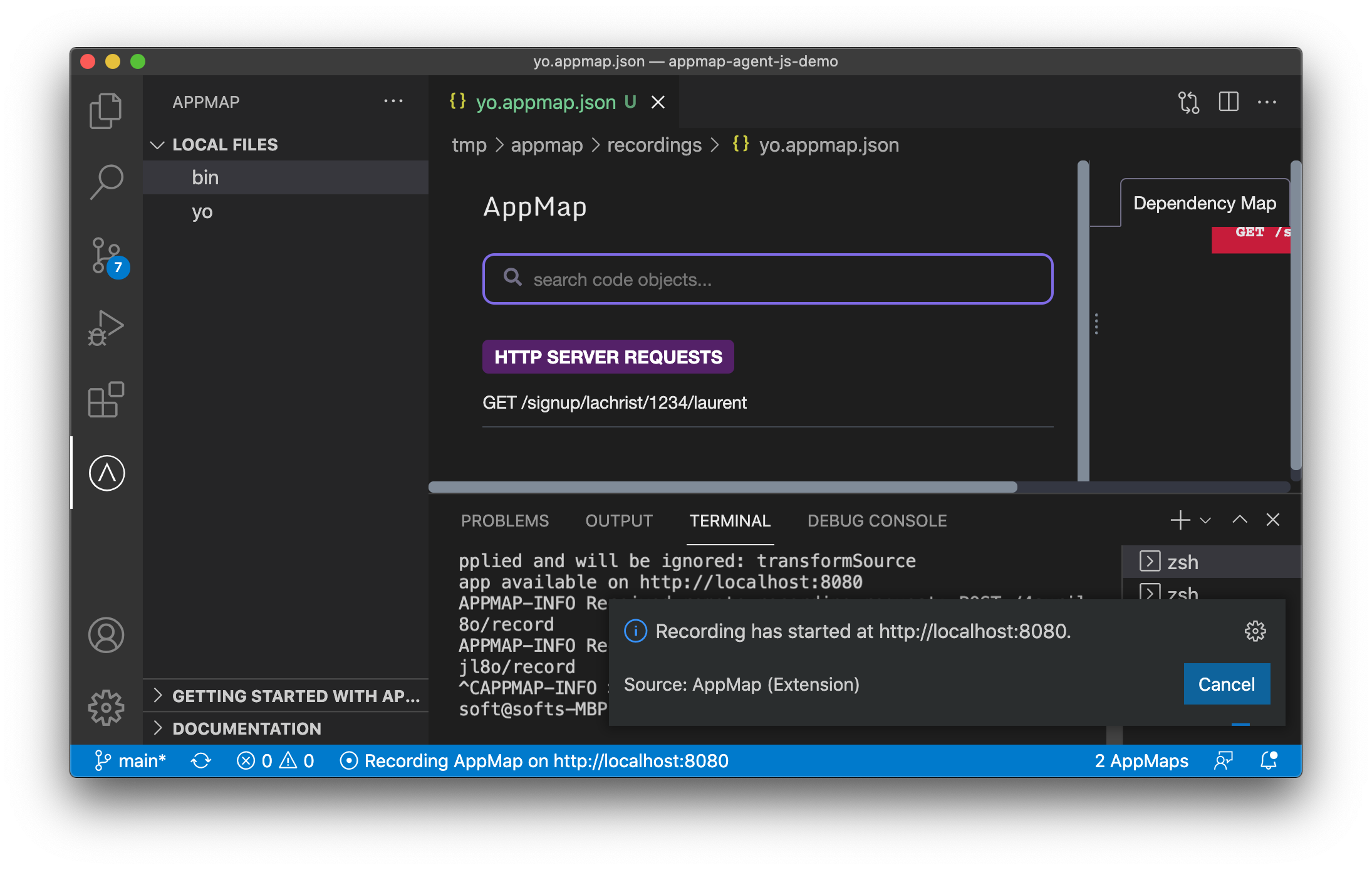Open the AppMap view from the activity bar
Screen dimensions: 1372x870
click(107, 473)
